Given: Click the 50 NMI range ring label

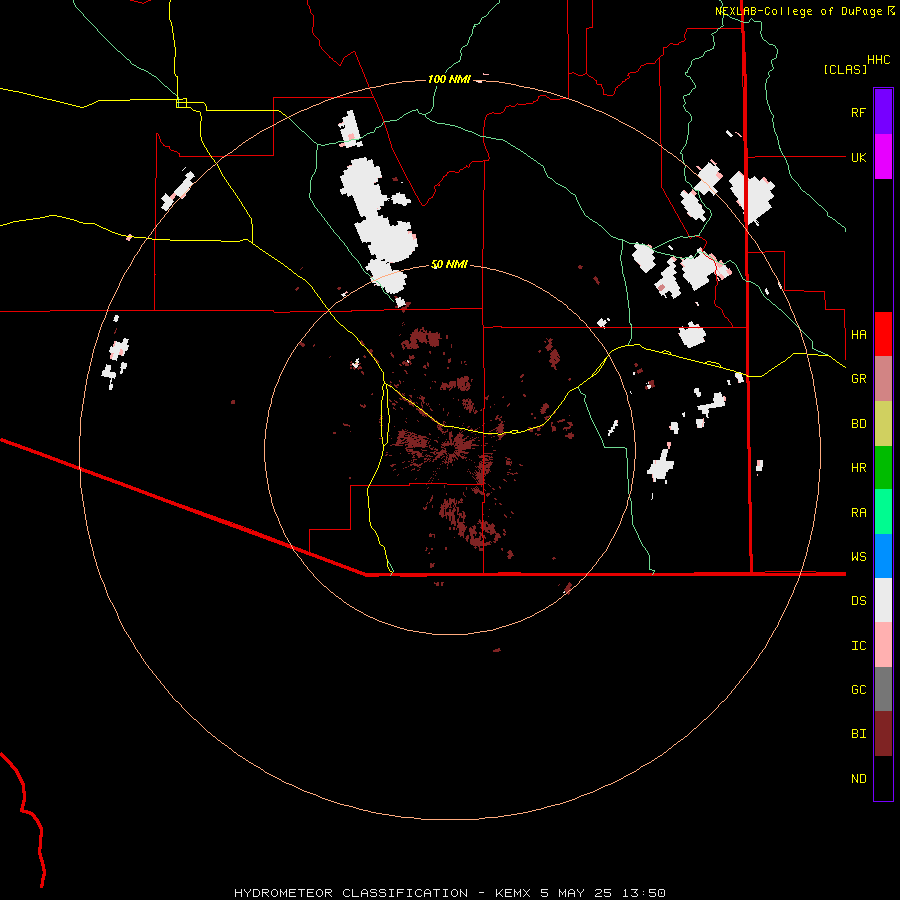Looking at the screenshot, I should tap(449, 264).
